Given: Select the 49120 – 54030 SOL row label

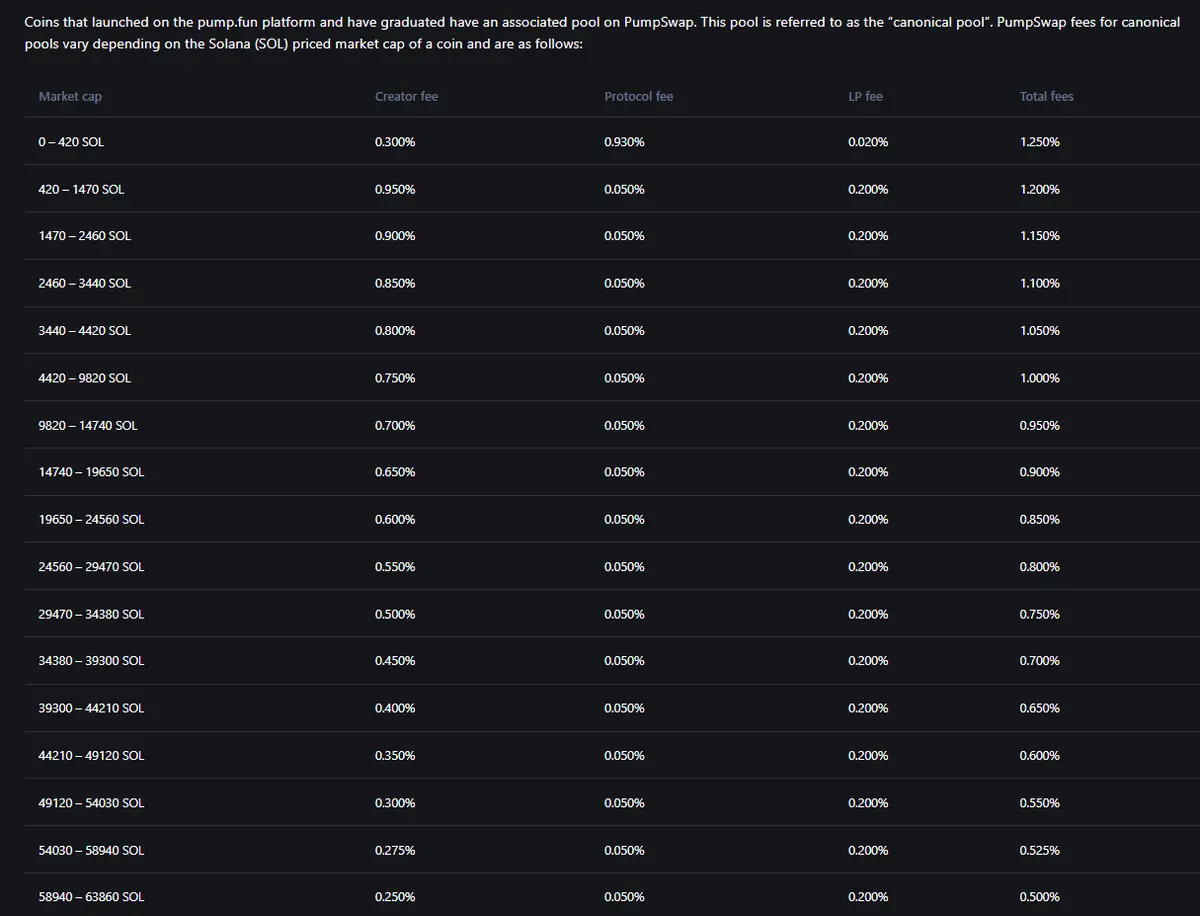Looking at the screenshot, I should [x=91, y=803].
